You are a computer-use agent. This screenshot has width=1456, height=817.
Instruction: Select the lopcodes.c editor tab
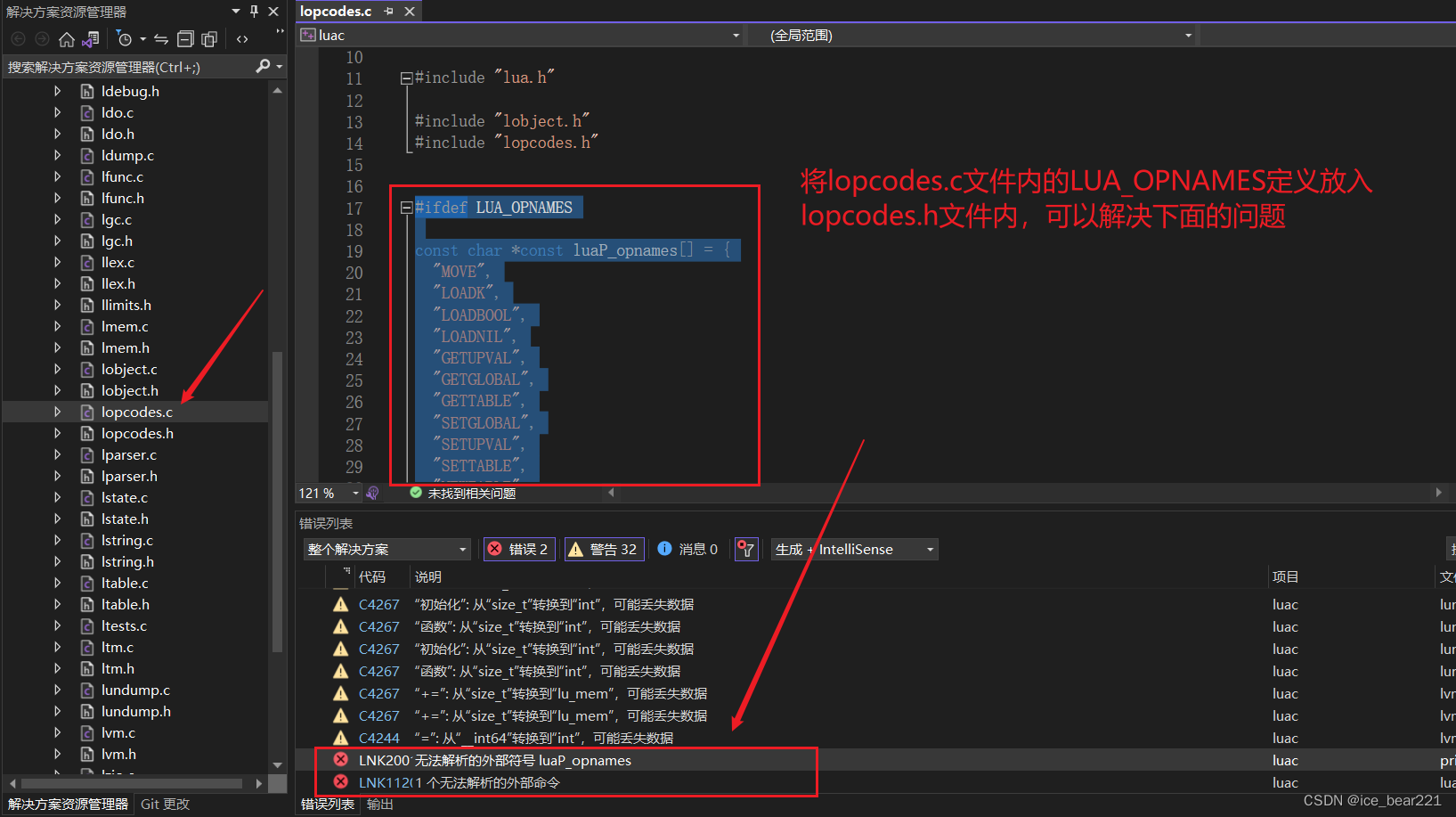pos(336,12)
